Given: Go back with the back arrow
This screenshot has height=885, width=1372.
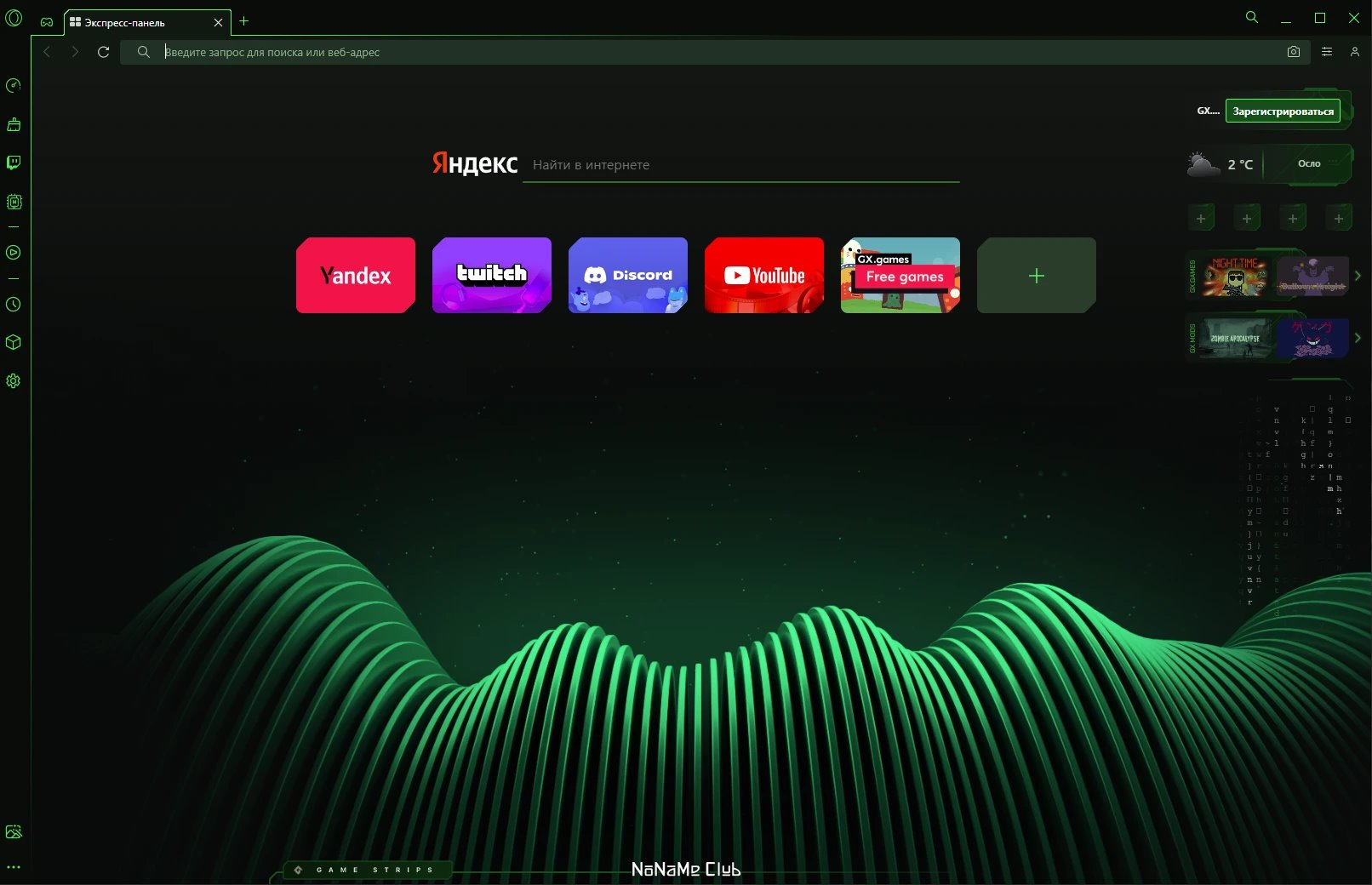Looking at the screenshot, I should pyautogui.click(x=47, y=52).
